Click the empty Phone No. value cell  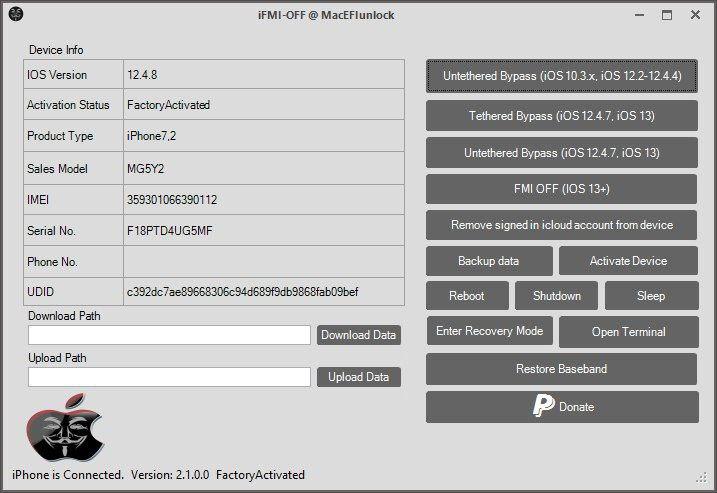pyautogui.click(x=264, y=262)
